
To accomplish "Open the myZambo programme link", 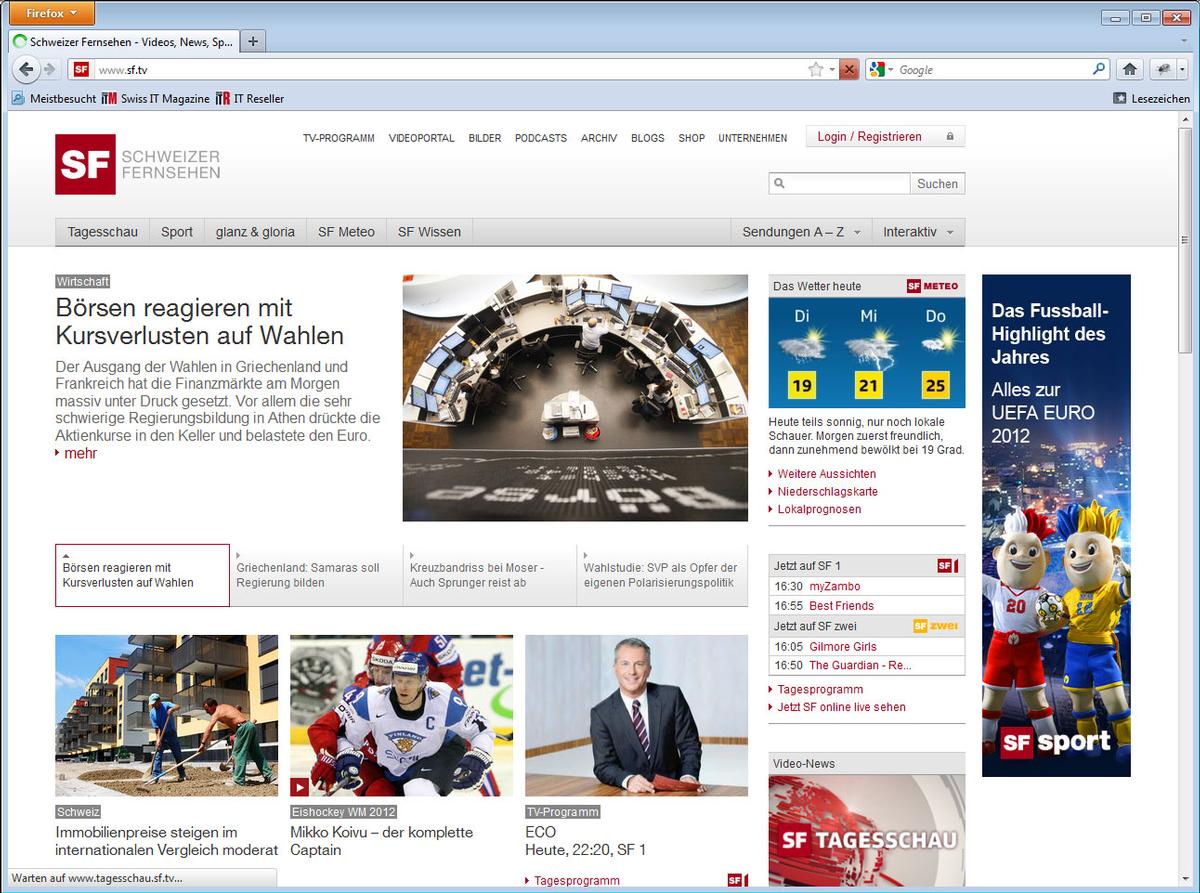I will coord(834,586).
